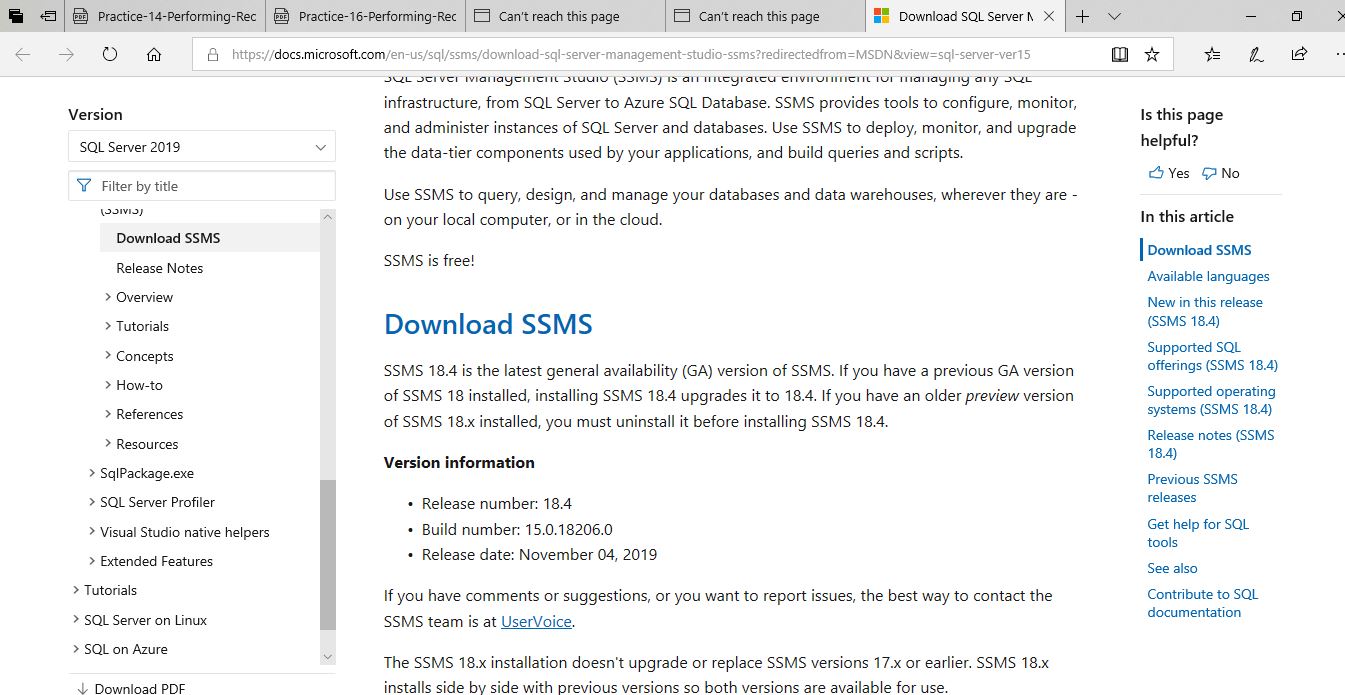The height and width of the screenshot is (695, 1345).
Task: Click the Download SSMS heading
Action: point(488,324)
